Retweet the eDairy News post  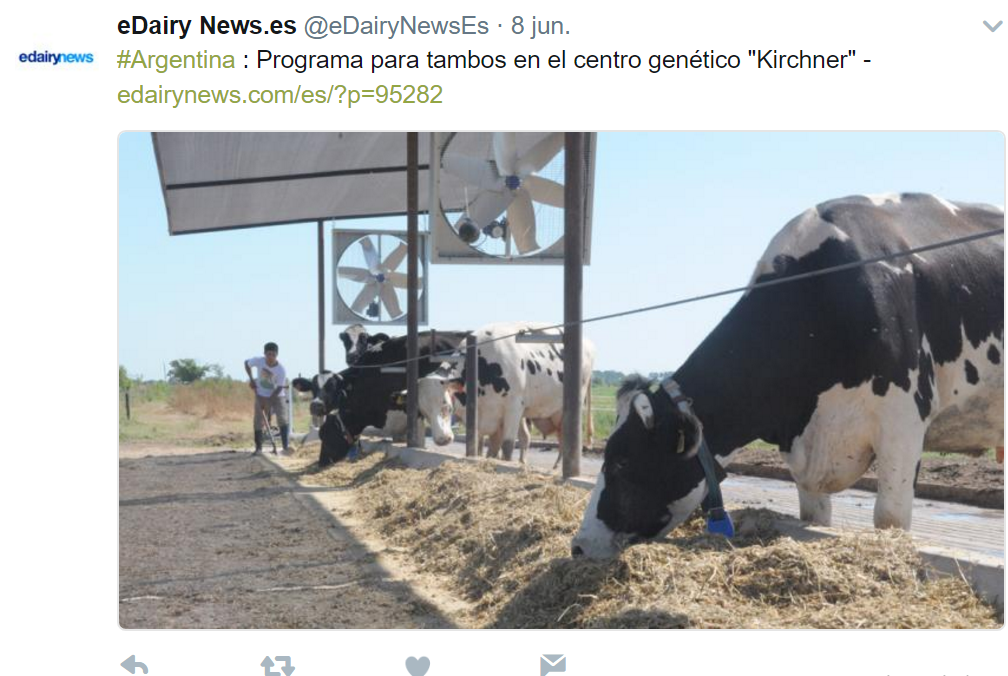(x=277, y=665)
